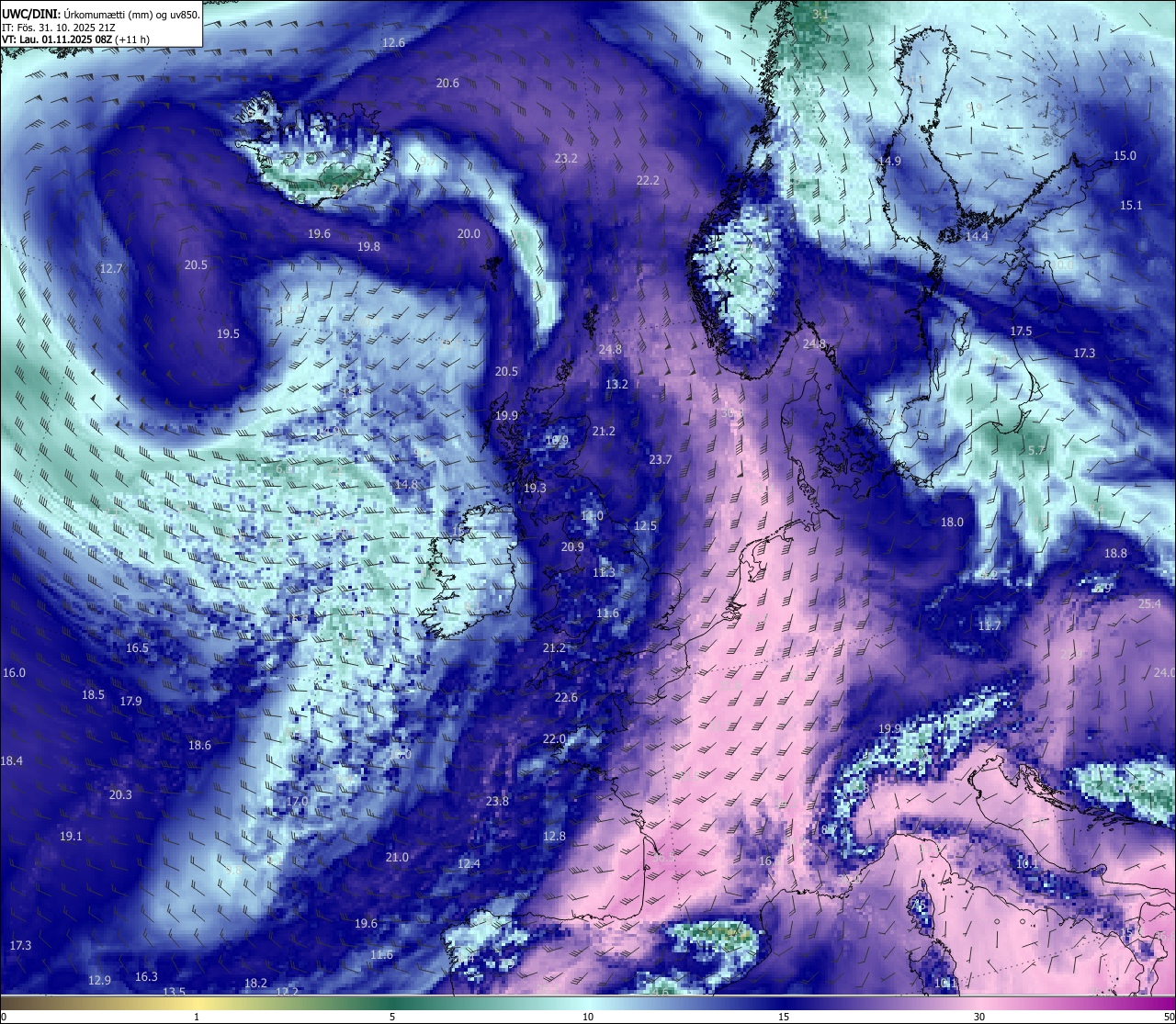Select the 12.7 value label
1176x1024 pixels.
111,269
